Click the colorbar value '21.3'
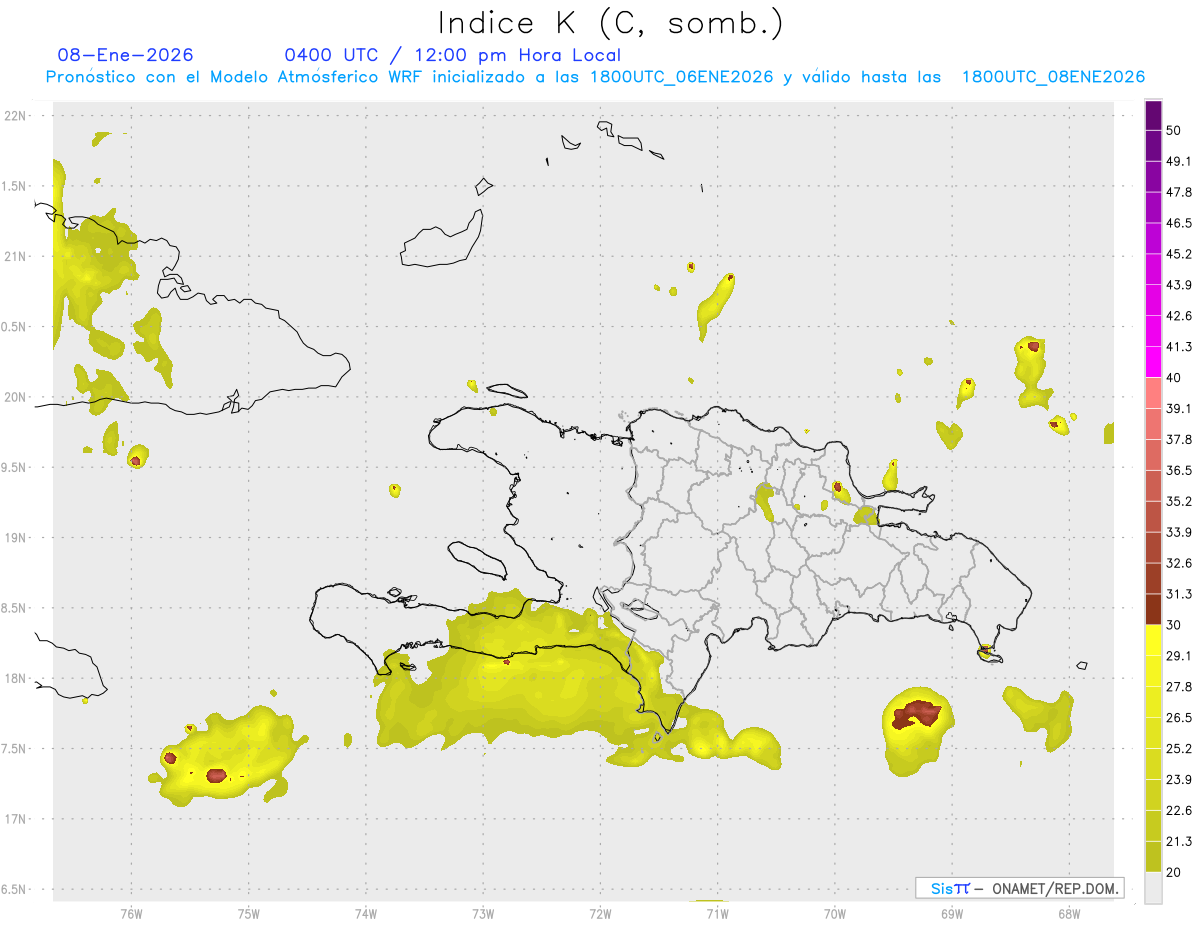 [1179, 841]
